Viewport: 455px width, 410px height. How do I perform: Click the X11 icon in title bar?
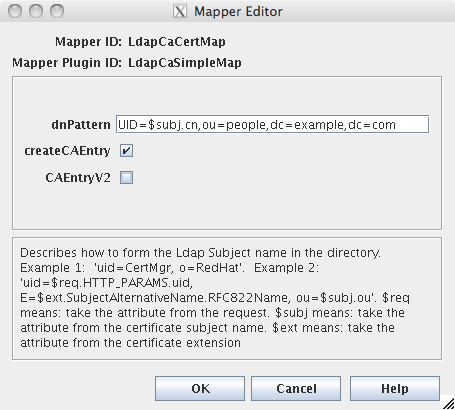pyautogui.click(x=180, y=11)
